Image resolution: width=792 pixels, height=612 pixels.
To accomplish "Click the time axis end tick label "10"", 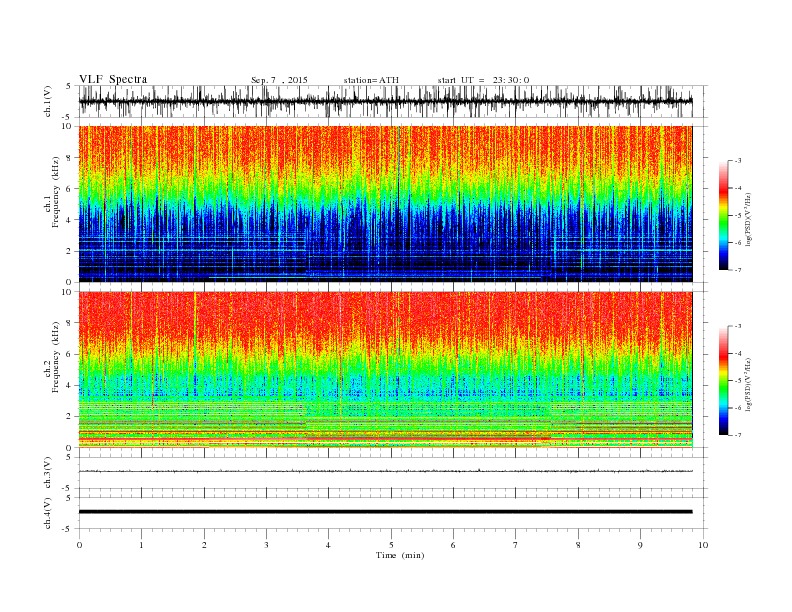I will pyautogui.click(x=703, y=545).
